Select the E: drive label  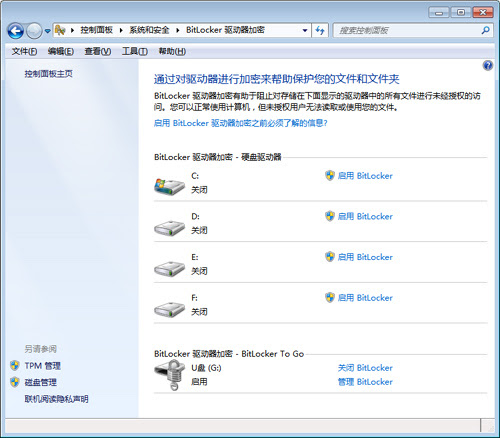point(195,257)
